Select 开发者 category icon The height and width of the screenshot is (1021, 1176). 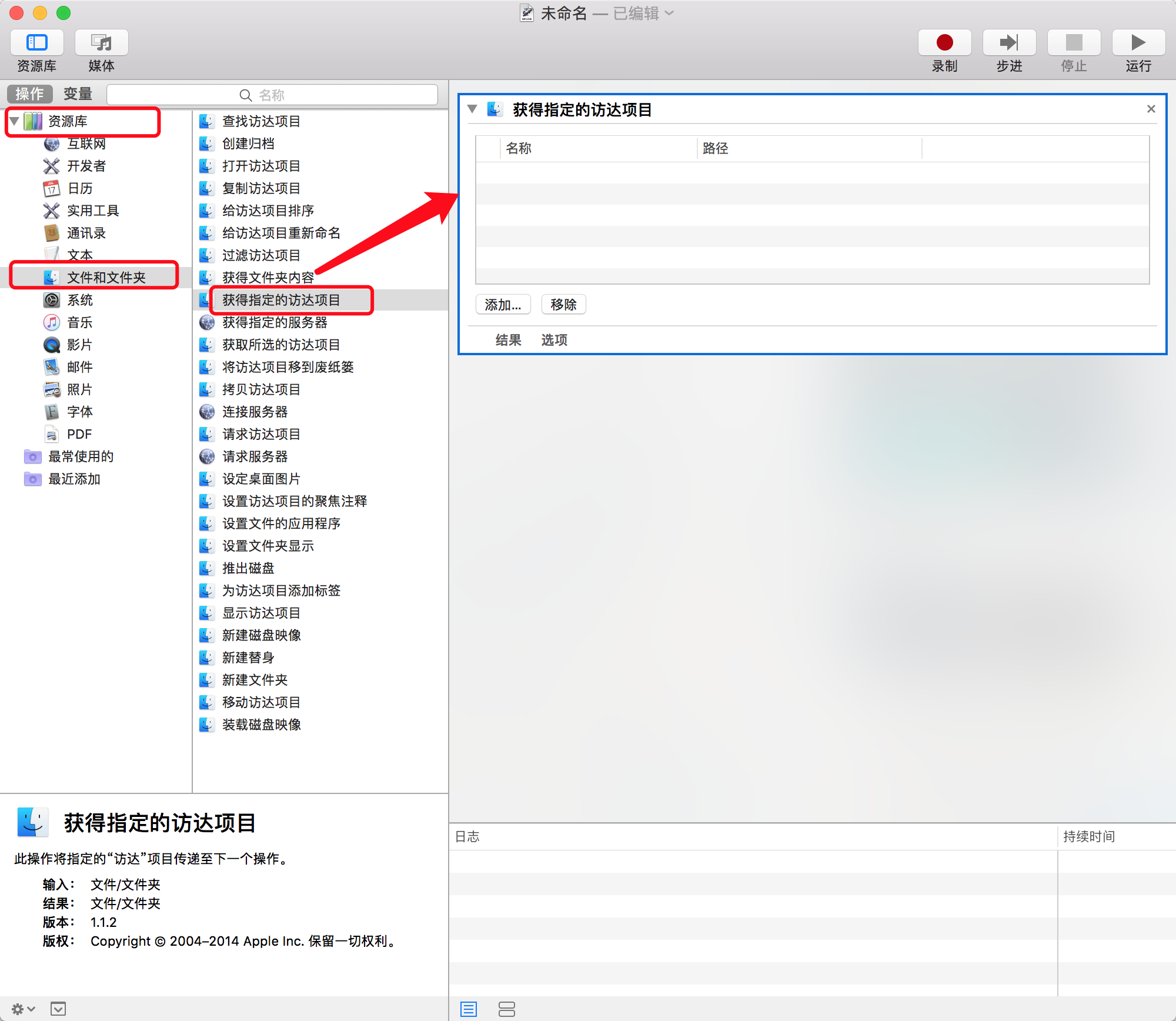[52, 166]
